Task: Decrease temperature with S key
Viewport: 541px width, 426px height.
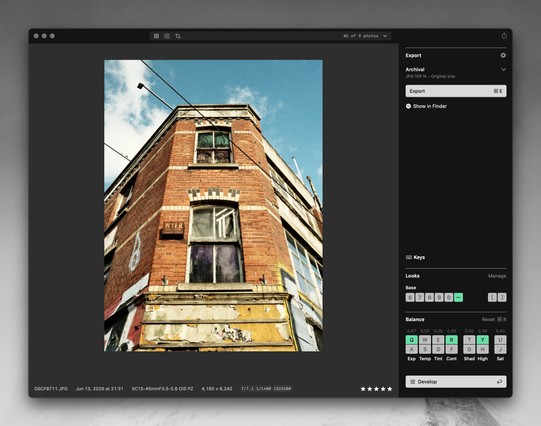Action: coord(425,349)
